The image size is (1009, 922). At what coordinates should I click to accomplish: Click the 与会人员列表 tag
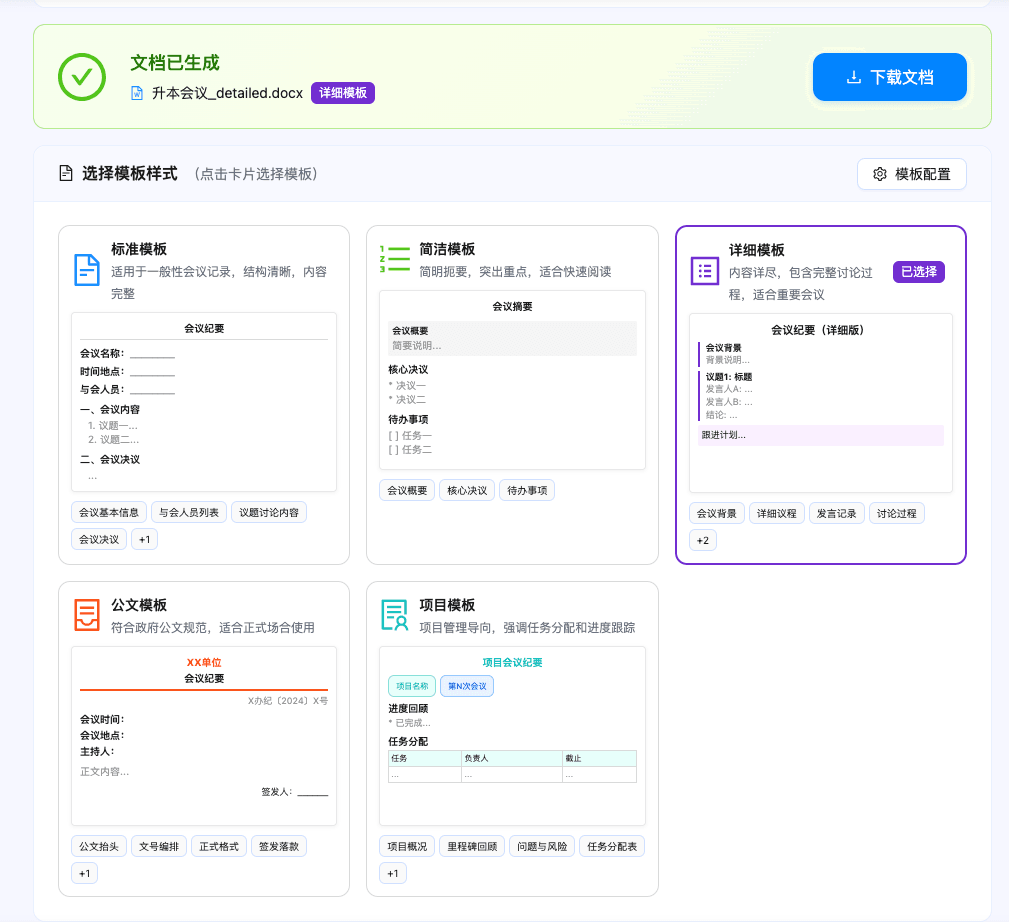coord(189,512)
